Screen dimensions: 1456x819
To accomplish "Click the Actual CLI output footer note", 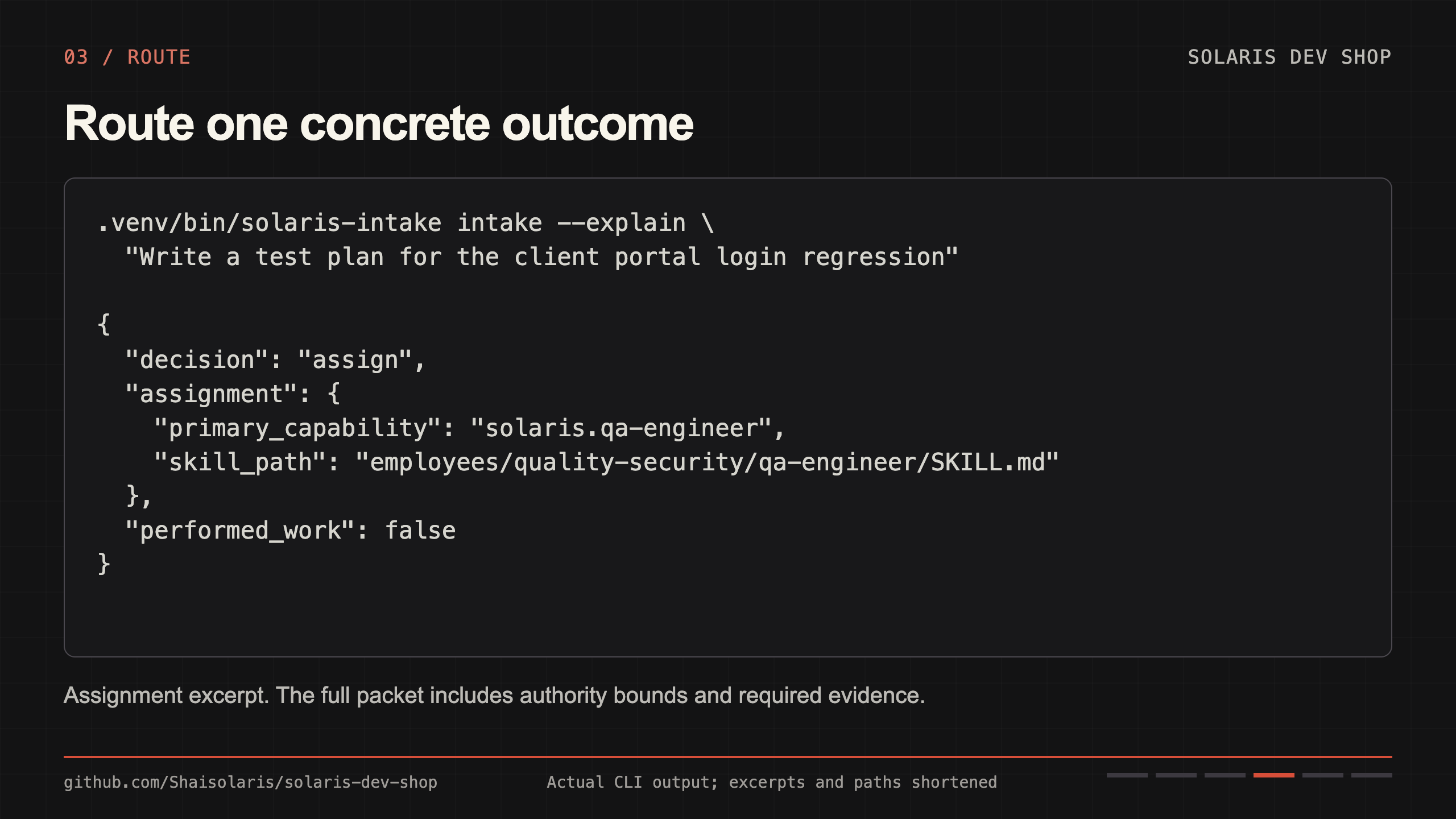I will click(x=772, y=783).
